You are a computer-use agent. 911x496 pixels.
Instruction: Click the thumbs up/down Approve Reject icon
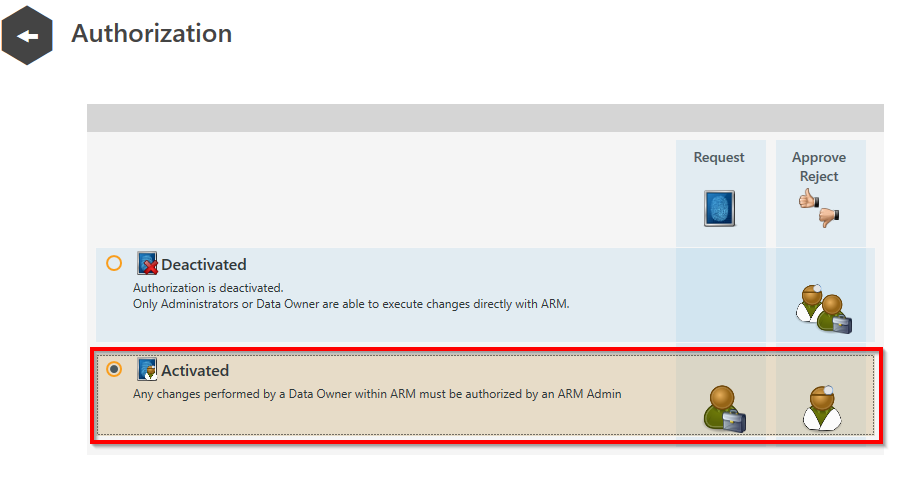click(x=819, y=208)
